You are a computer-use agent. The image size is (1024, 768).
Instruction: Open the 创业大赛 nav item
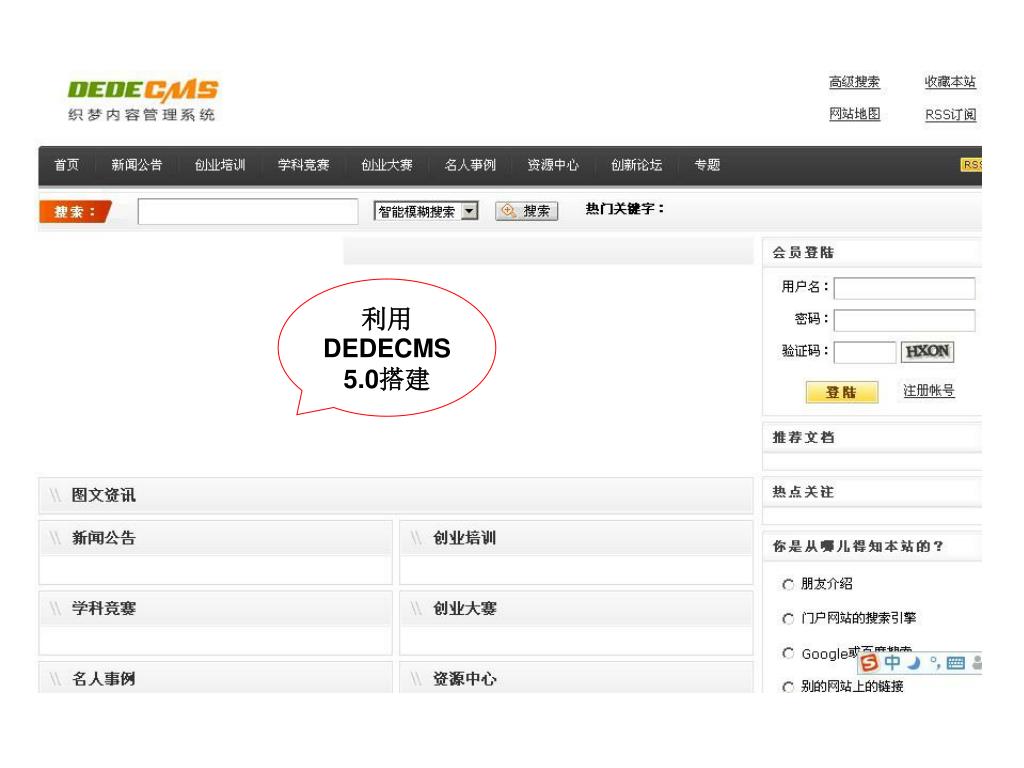[387, 165]
